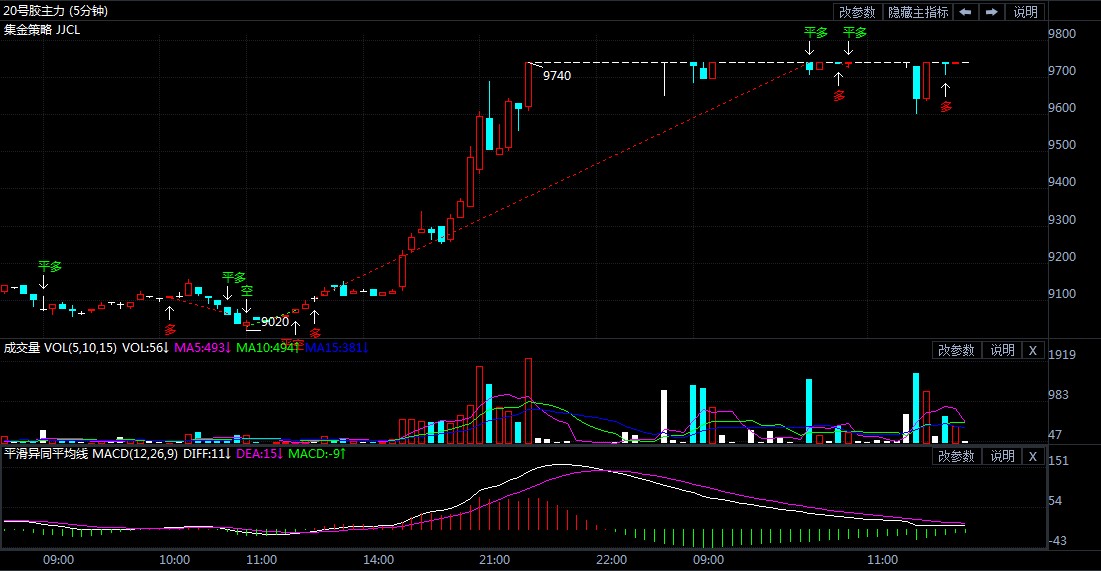
Task: Hide the main indicator via 隐藏主指标
Action: (x=918, y=12)
